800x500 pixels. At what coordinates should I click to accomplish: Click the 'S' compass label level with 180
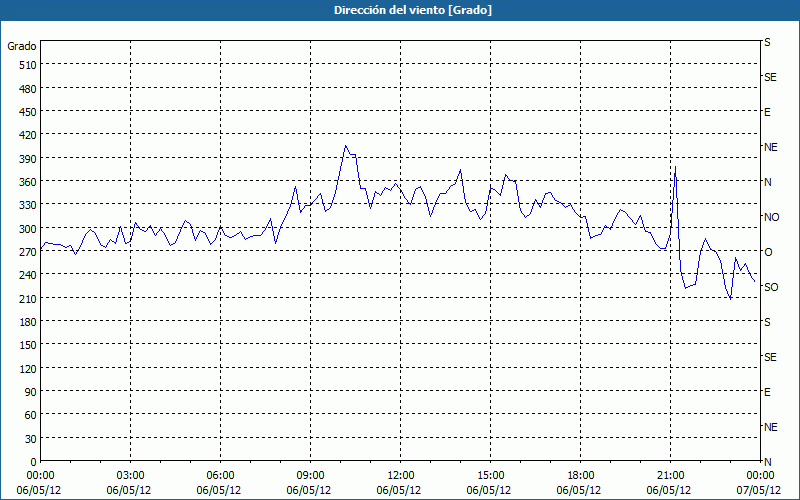tap(767, 322)
